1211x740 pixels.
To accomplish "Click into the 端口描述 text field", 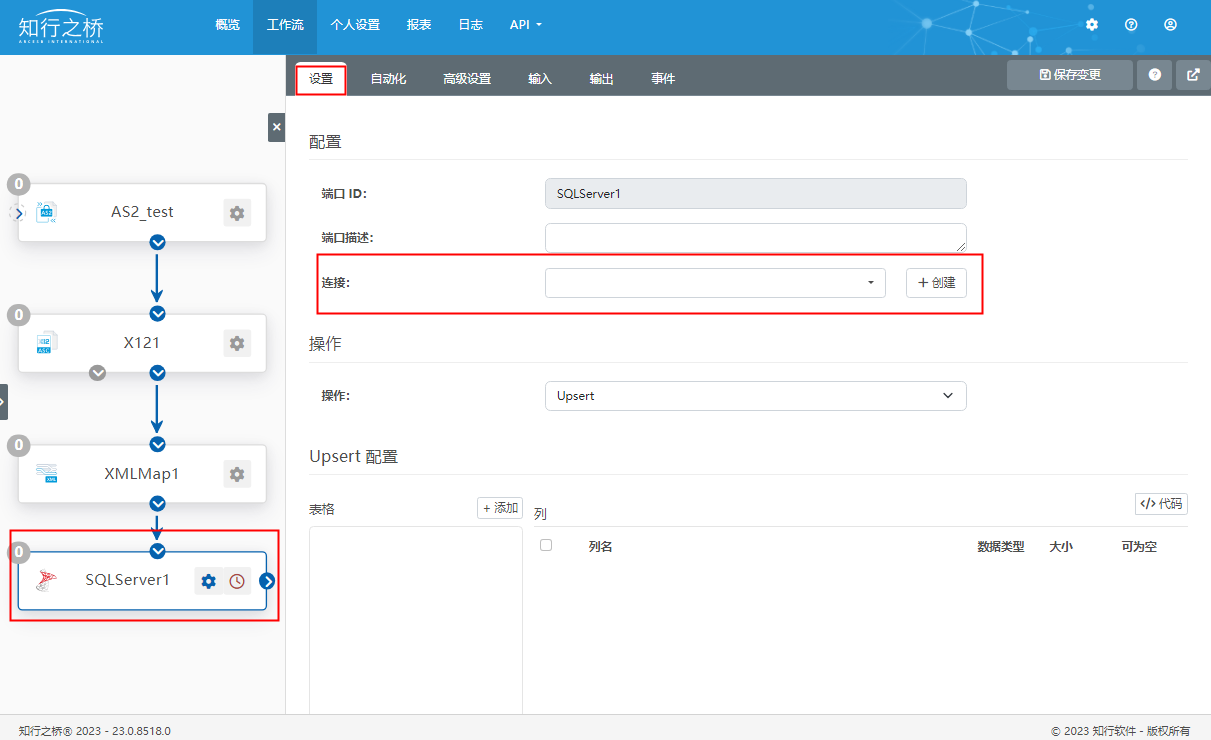I will pyautogui.click(x=755, y=238).
